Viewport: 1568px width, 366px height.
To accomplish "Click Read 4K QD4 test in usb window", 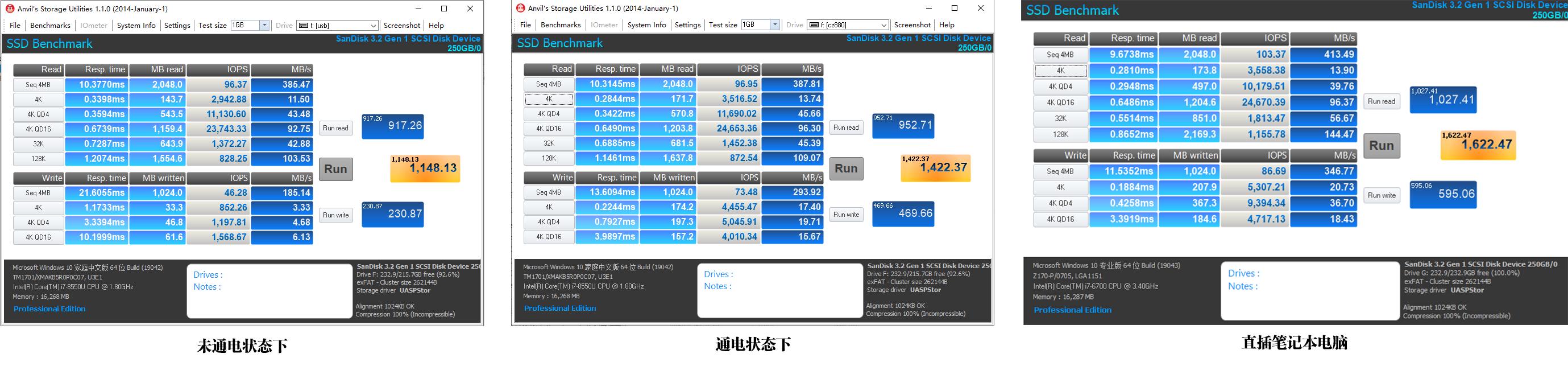I will click(x=38, y=114).
